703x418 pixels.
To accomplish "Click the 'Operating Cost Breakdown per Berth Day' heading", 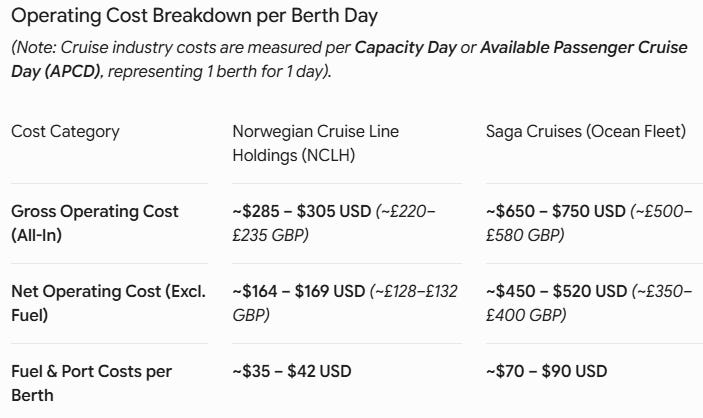I will pos(194,16).
